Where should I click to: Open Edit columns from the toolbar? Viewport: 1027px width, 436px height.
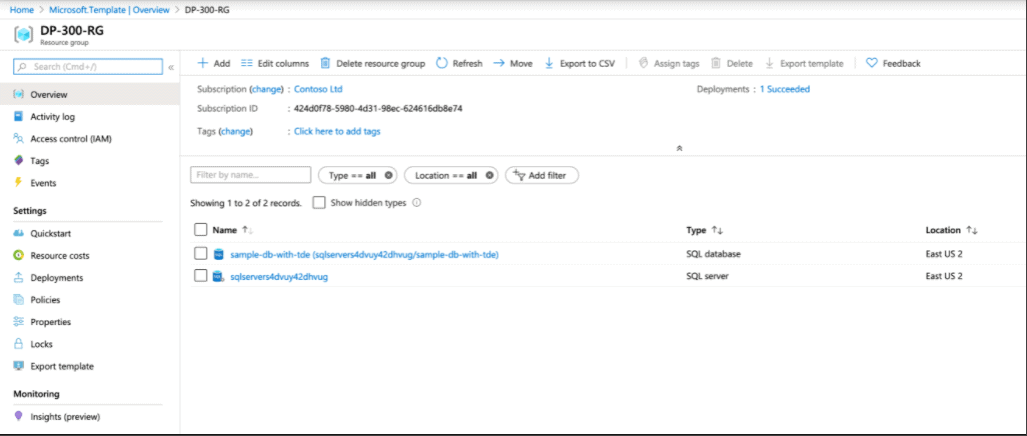275,63
